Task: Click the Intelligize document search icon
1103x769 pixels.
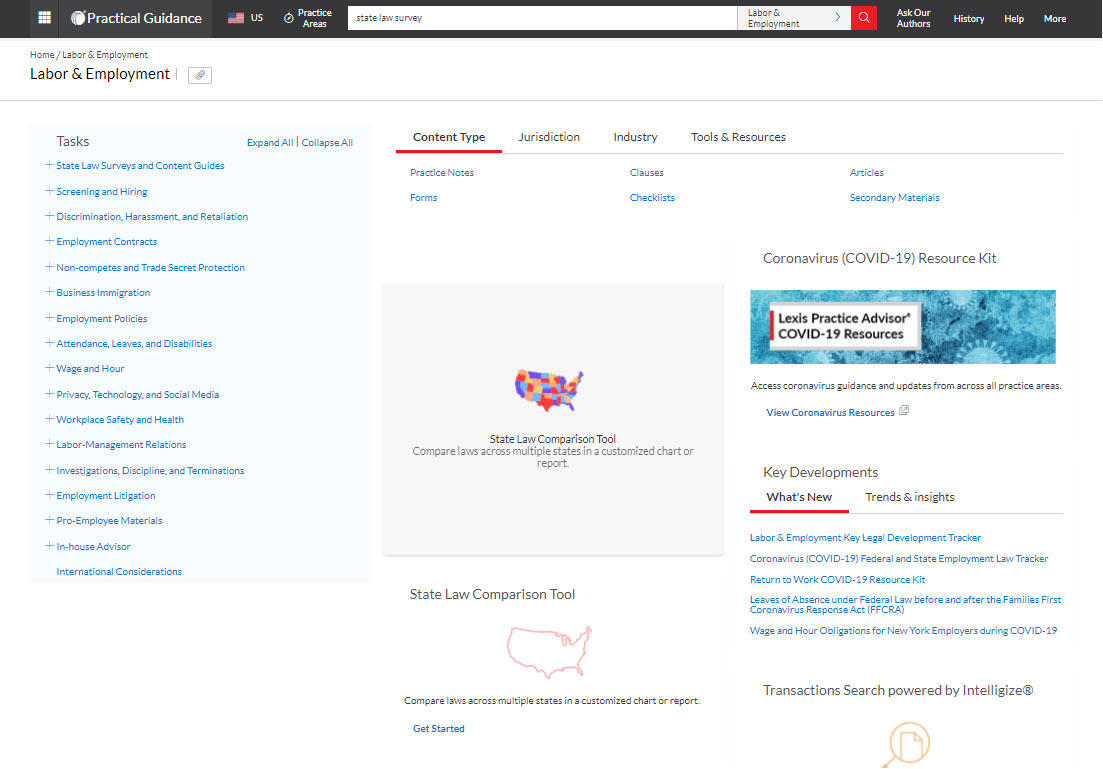Action: coord(906,744)
